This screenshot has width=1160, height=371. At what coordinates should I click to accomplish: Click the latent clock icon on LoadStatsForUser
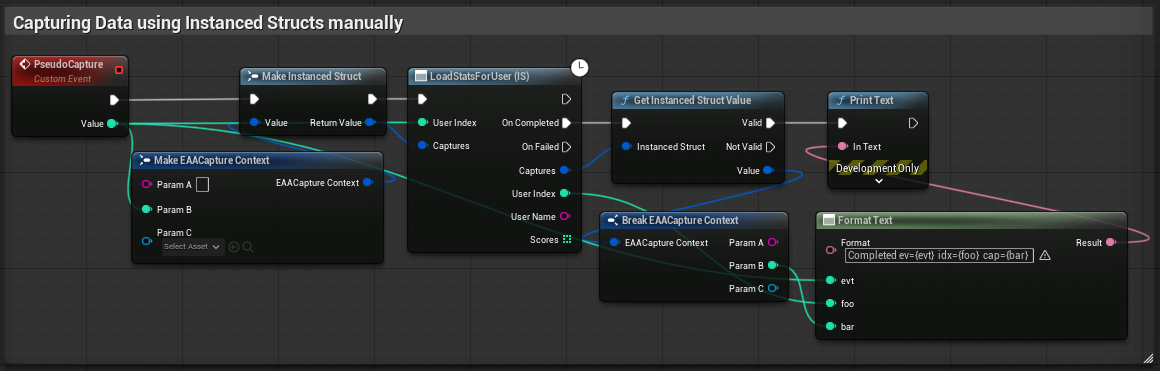coord(580,67)
